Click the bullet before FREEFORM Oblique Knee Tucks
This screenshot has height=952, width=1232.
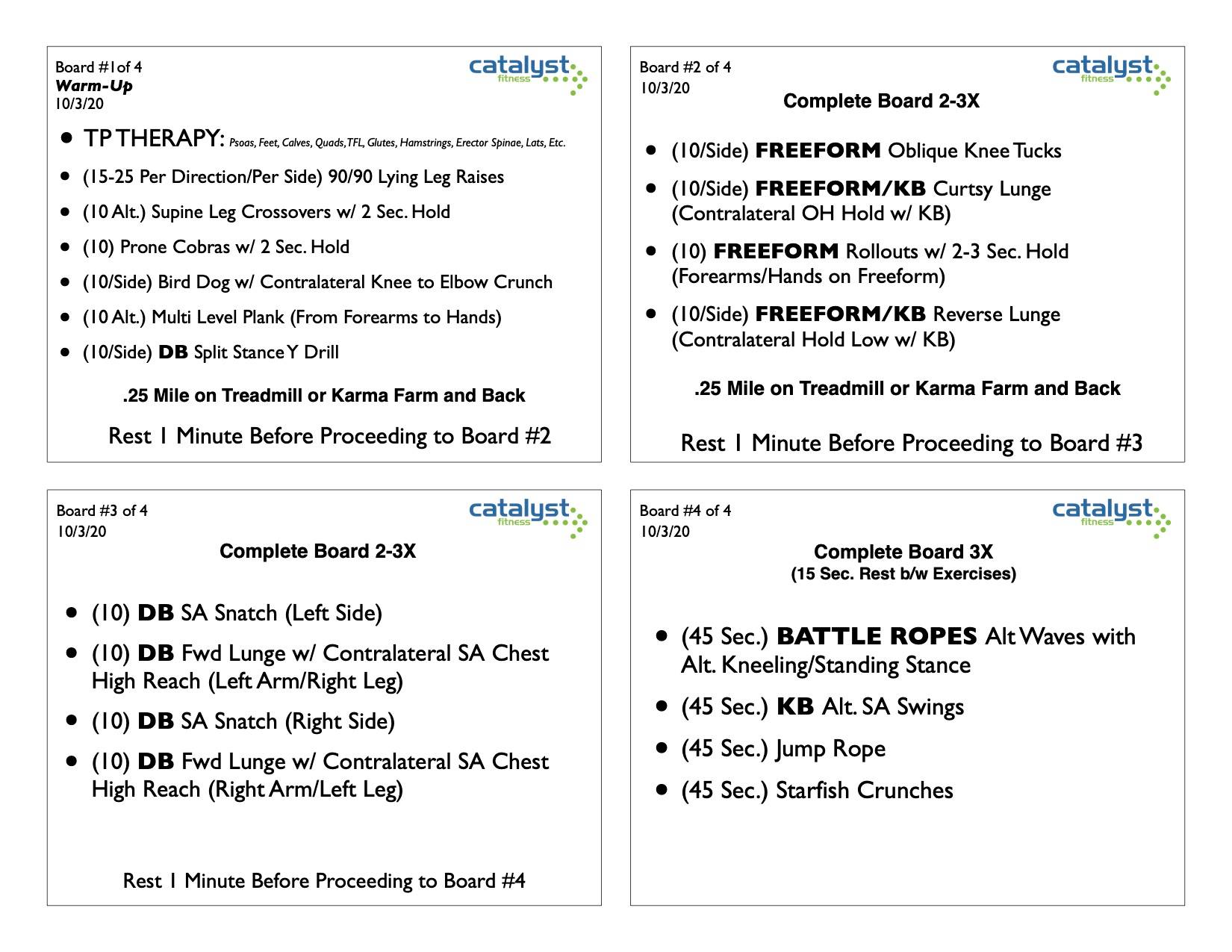[x=651, y=150]
